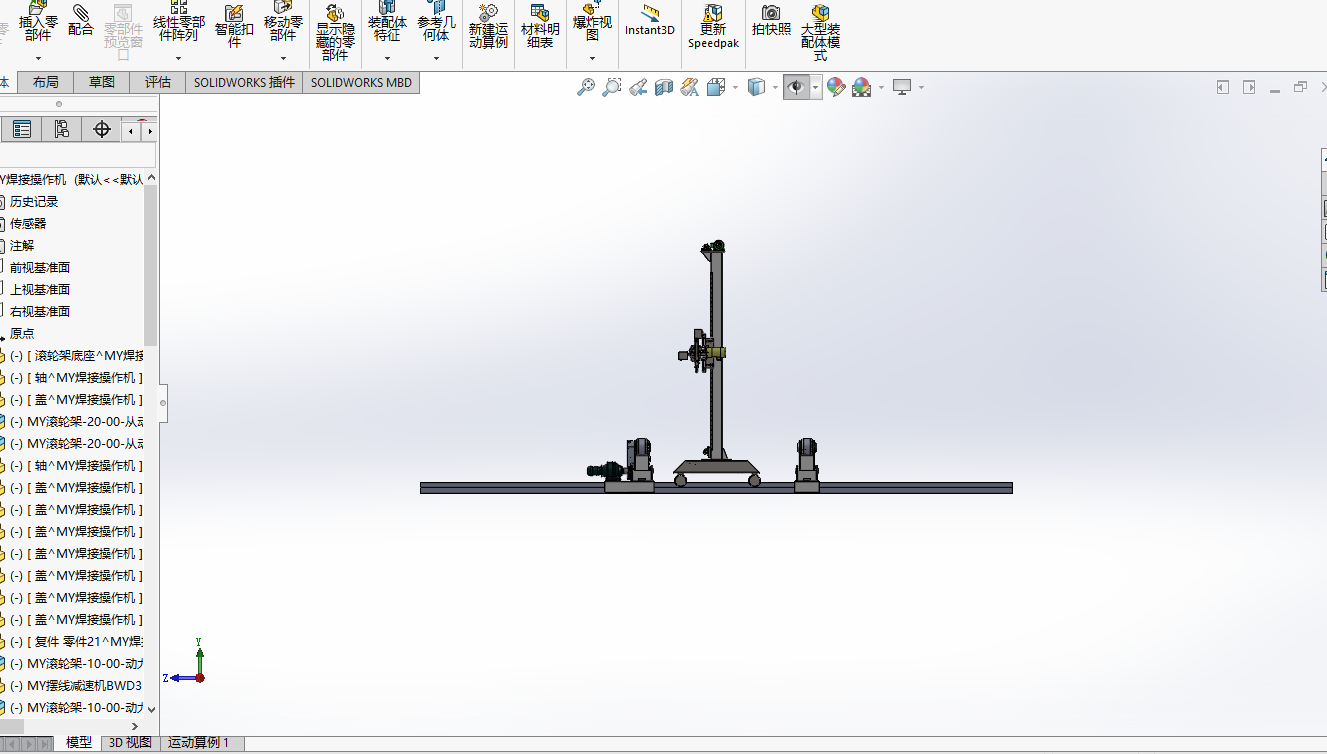Switch to the 布局 ribbon tab
Viewport: 1327px width, 754px height.
[x=46, y=83]
